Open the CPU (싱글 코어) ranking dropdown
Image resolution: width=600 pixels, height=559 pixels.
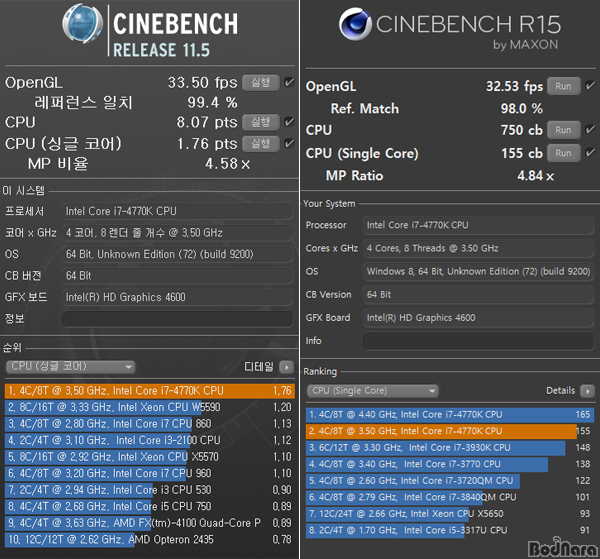[70, 367]
